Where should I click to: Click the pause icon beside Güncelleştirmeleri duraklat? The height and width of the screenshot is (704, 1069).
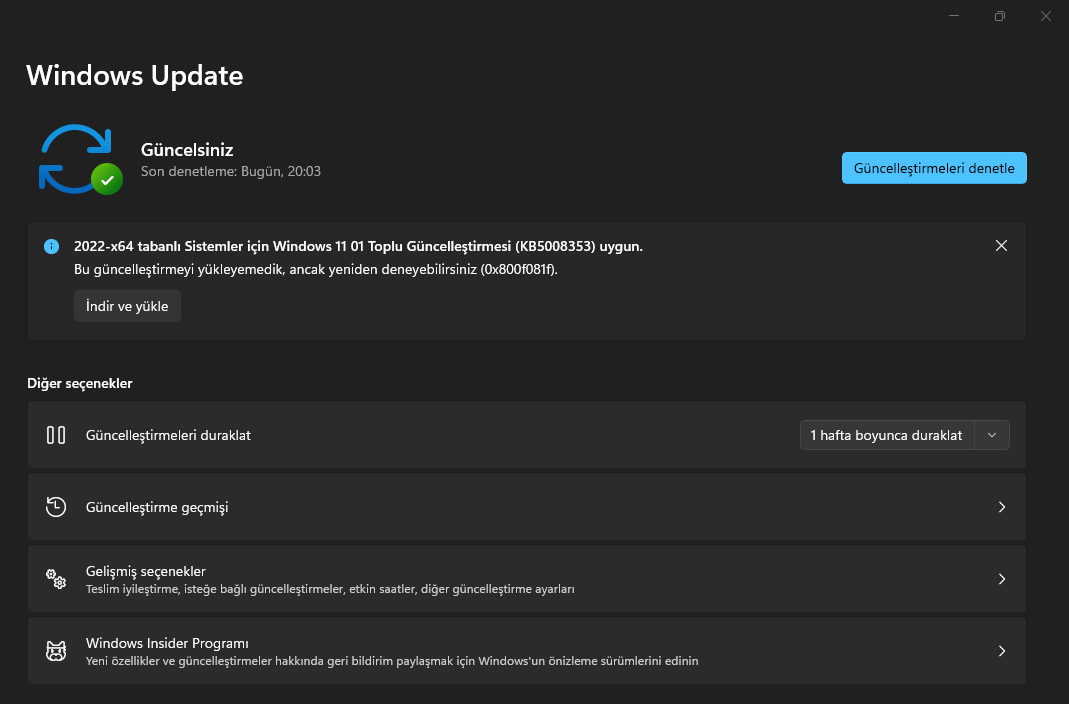click(x=56, y=435)
